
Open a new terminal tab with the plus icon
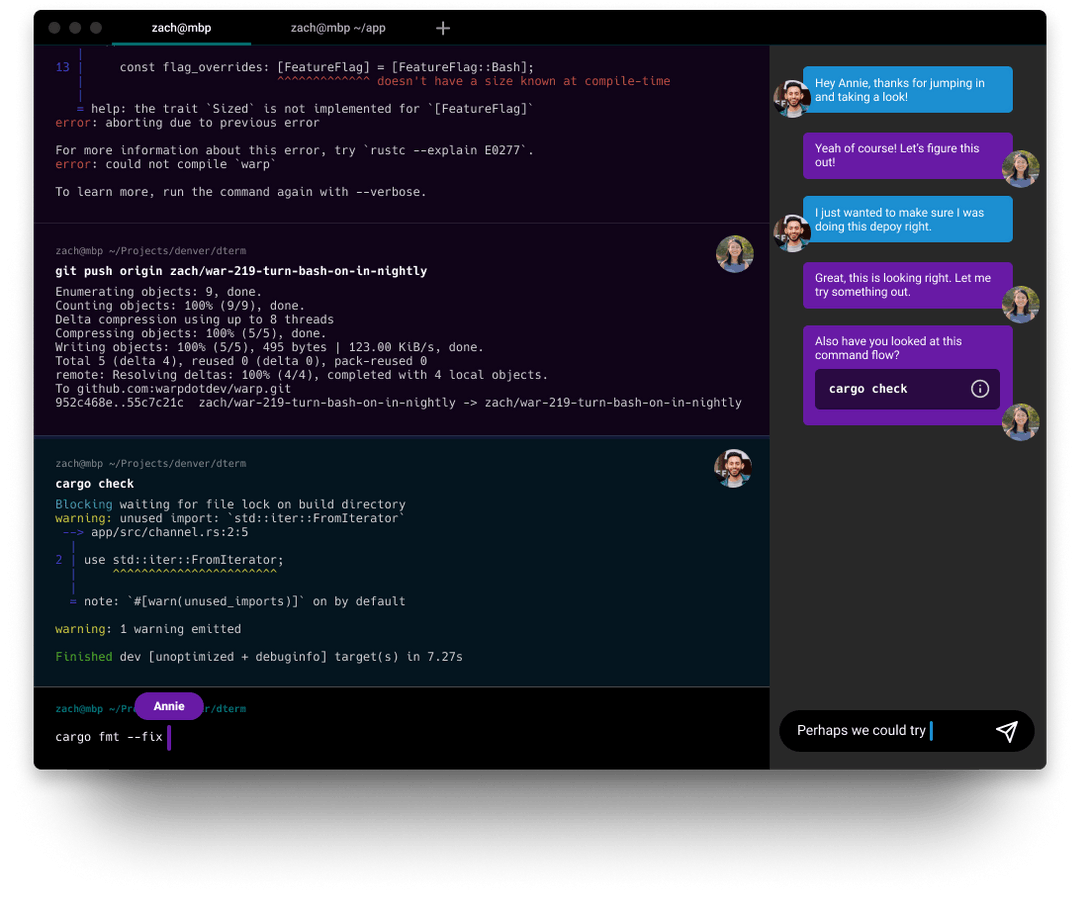tap(442, 28)
